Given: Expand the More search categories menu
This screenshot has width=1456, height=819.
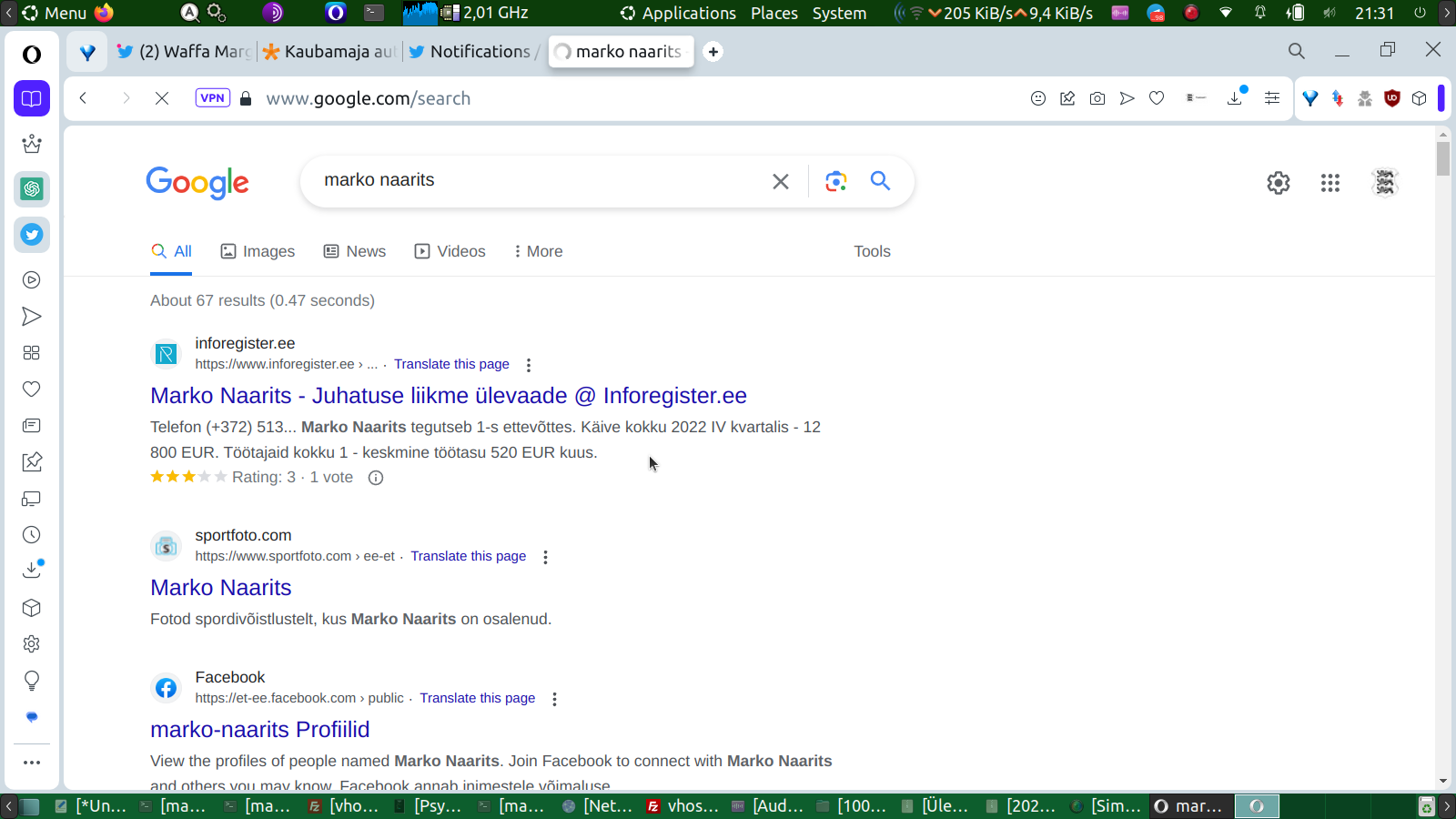Looking at the screenshot, I should coord(538,251).
